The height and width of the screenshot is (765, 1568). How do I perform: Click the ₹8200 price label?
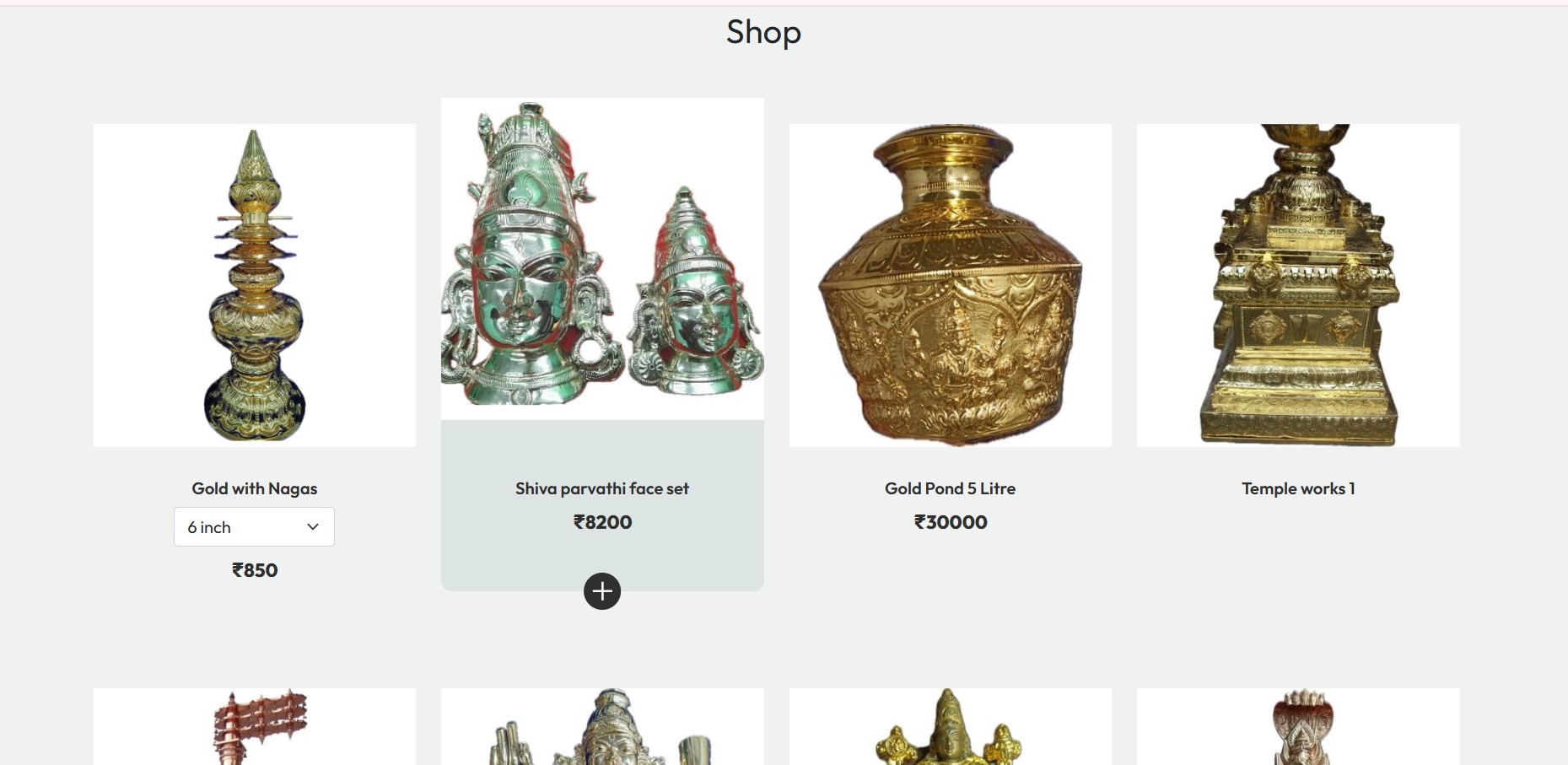tap(602, 522)
